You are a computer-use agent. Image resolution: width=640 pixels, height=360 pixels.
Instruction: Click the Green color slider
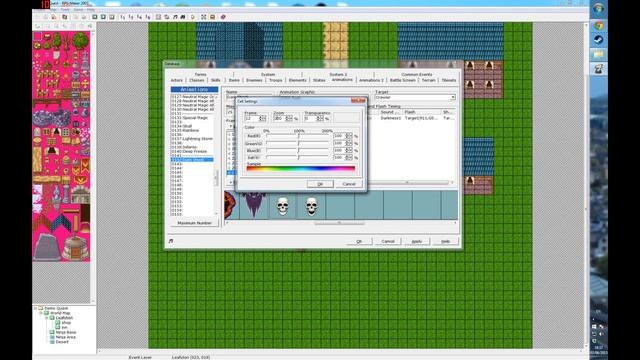tap(298, 143)
